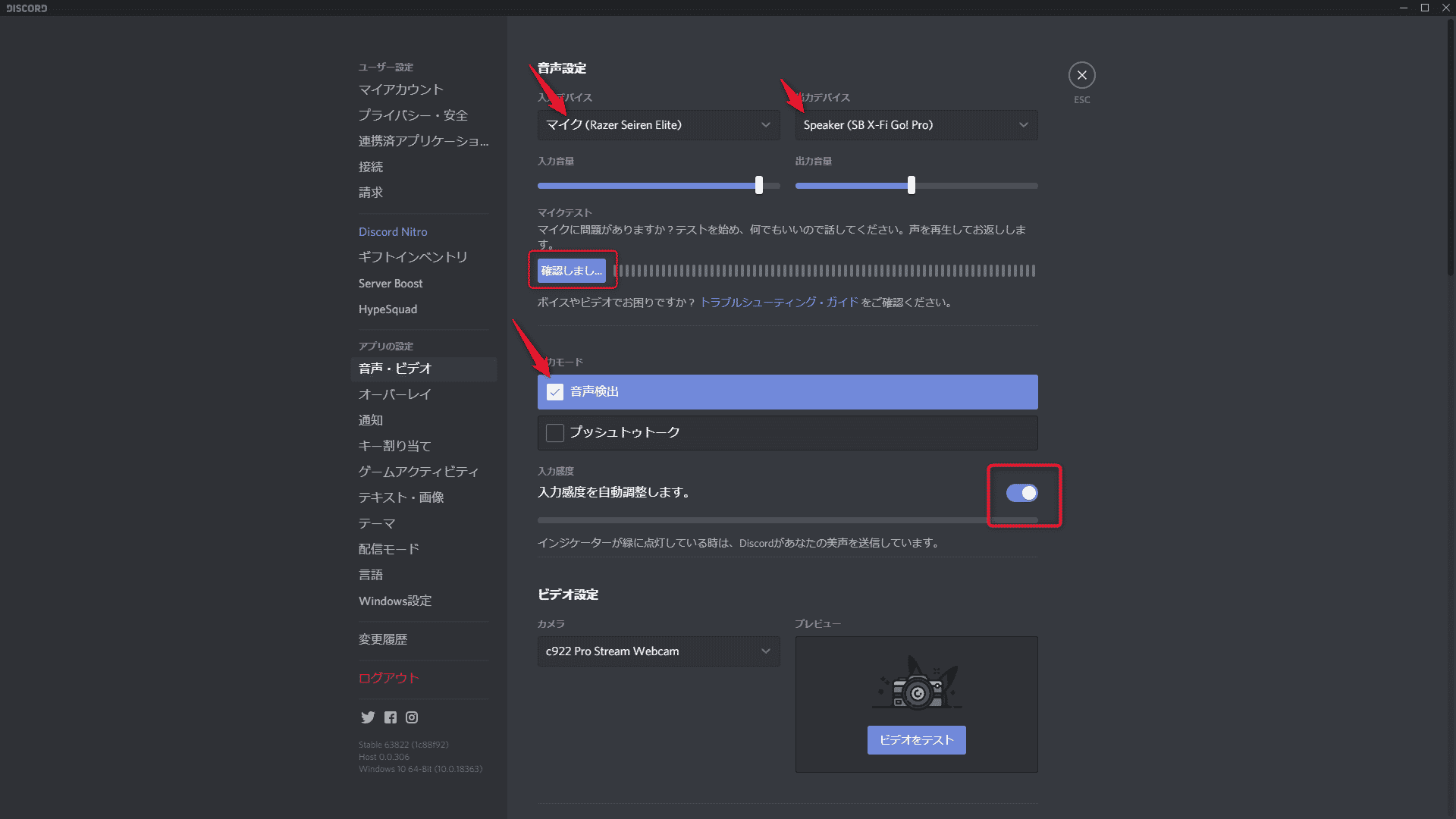Click the ビデオ設定 heading
Screen dimensions: 1456x819
point(568,595)
